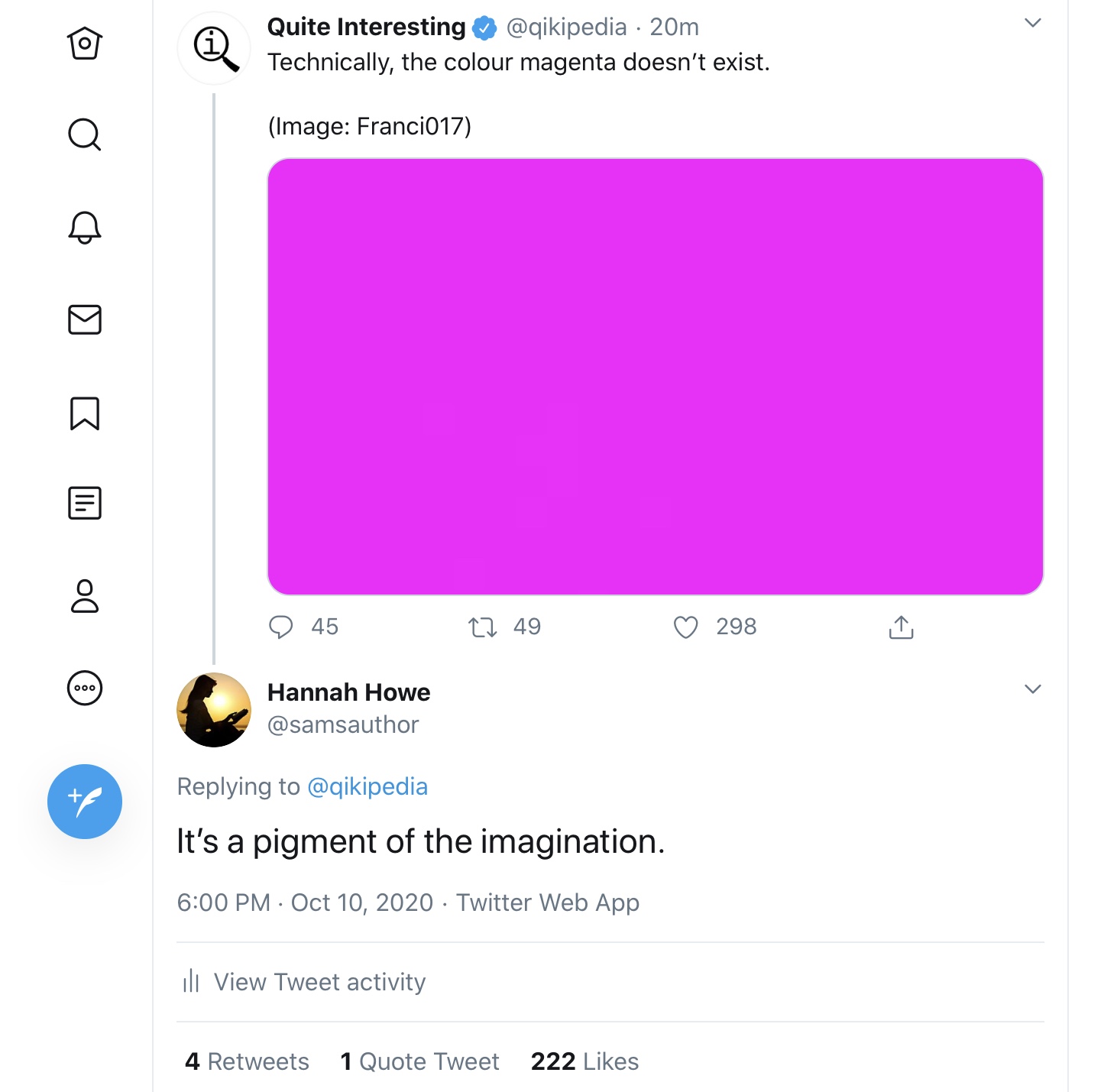Share the Quite Interesting tweet
This screenshot has height=1092, width=1117.
pos(902,627)
